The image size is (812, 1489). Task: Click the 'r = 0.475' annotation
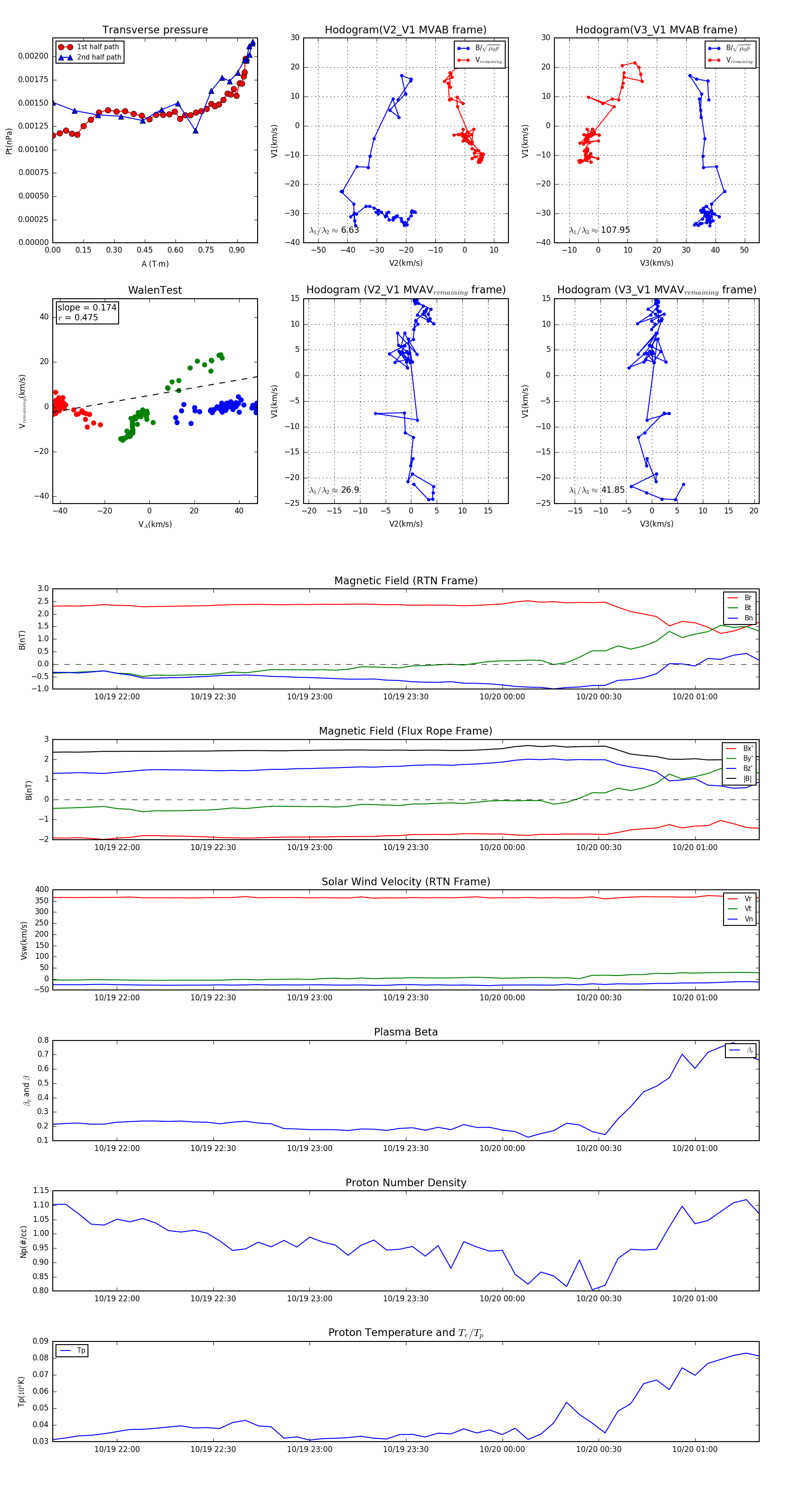click(78, 317)
